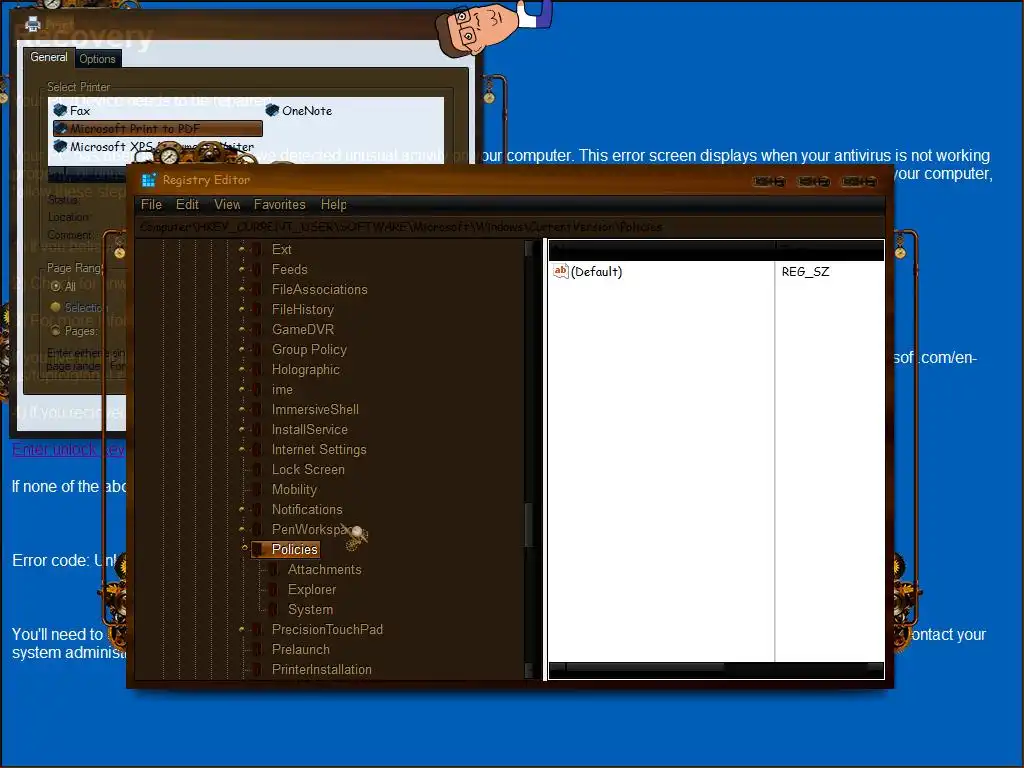Open the Edit menu in Registry Editor

click(x=187, y=204)
